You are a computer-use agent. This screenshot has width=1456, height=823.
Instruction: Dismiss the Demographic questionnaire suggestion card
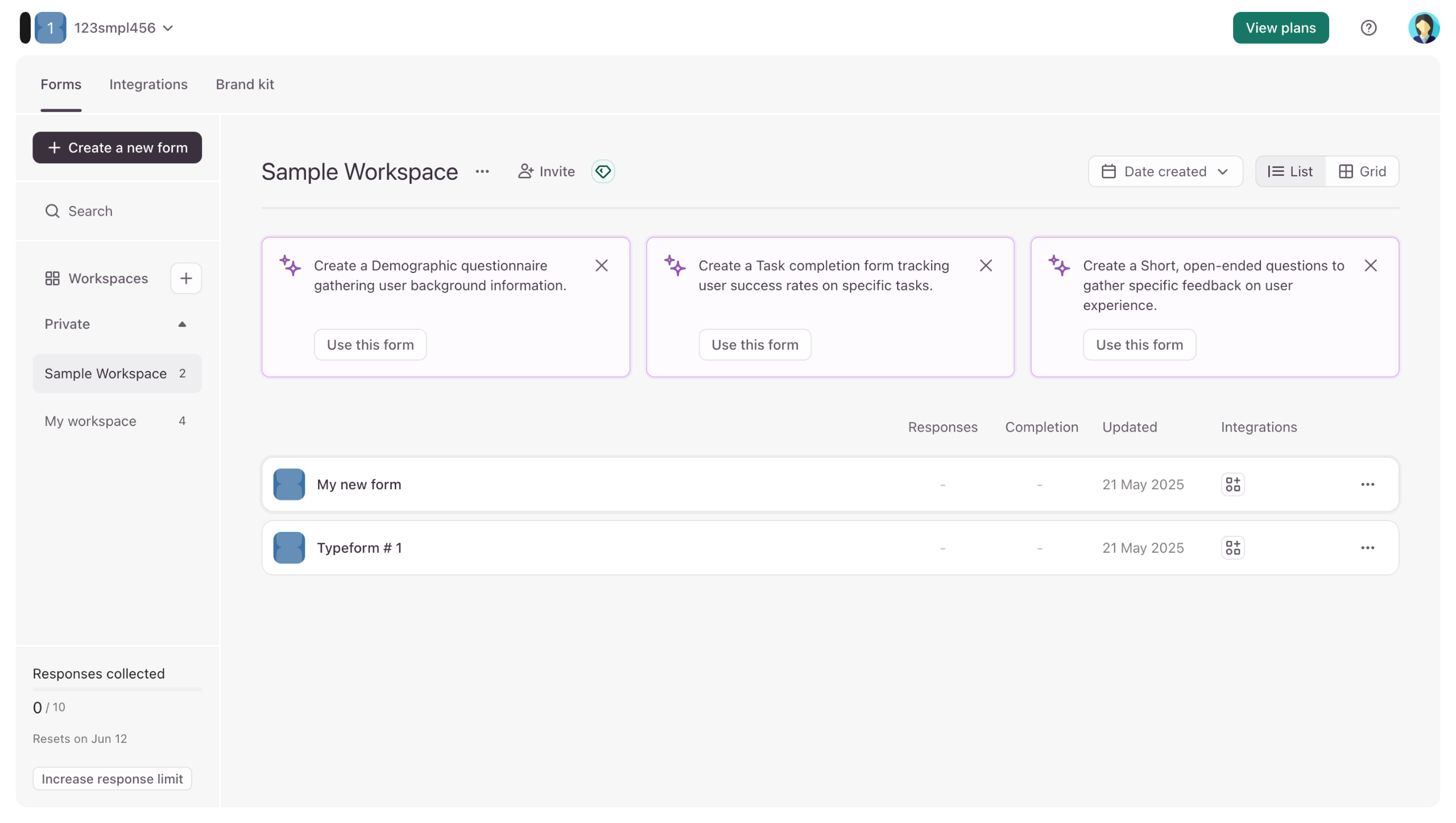point(601,266)
